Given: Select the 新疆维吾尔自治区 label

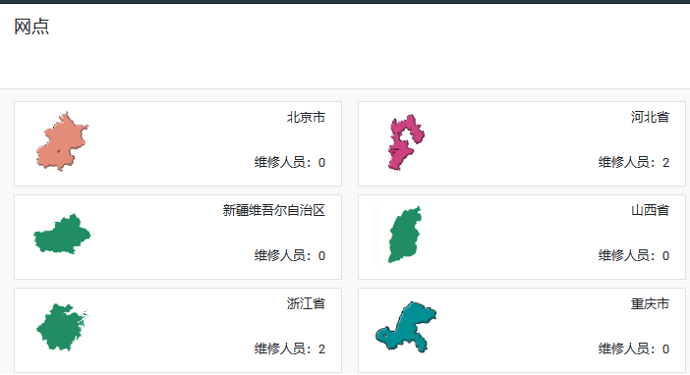Looking at the screenshot, I should click(x=274, y=210).
